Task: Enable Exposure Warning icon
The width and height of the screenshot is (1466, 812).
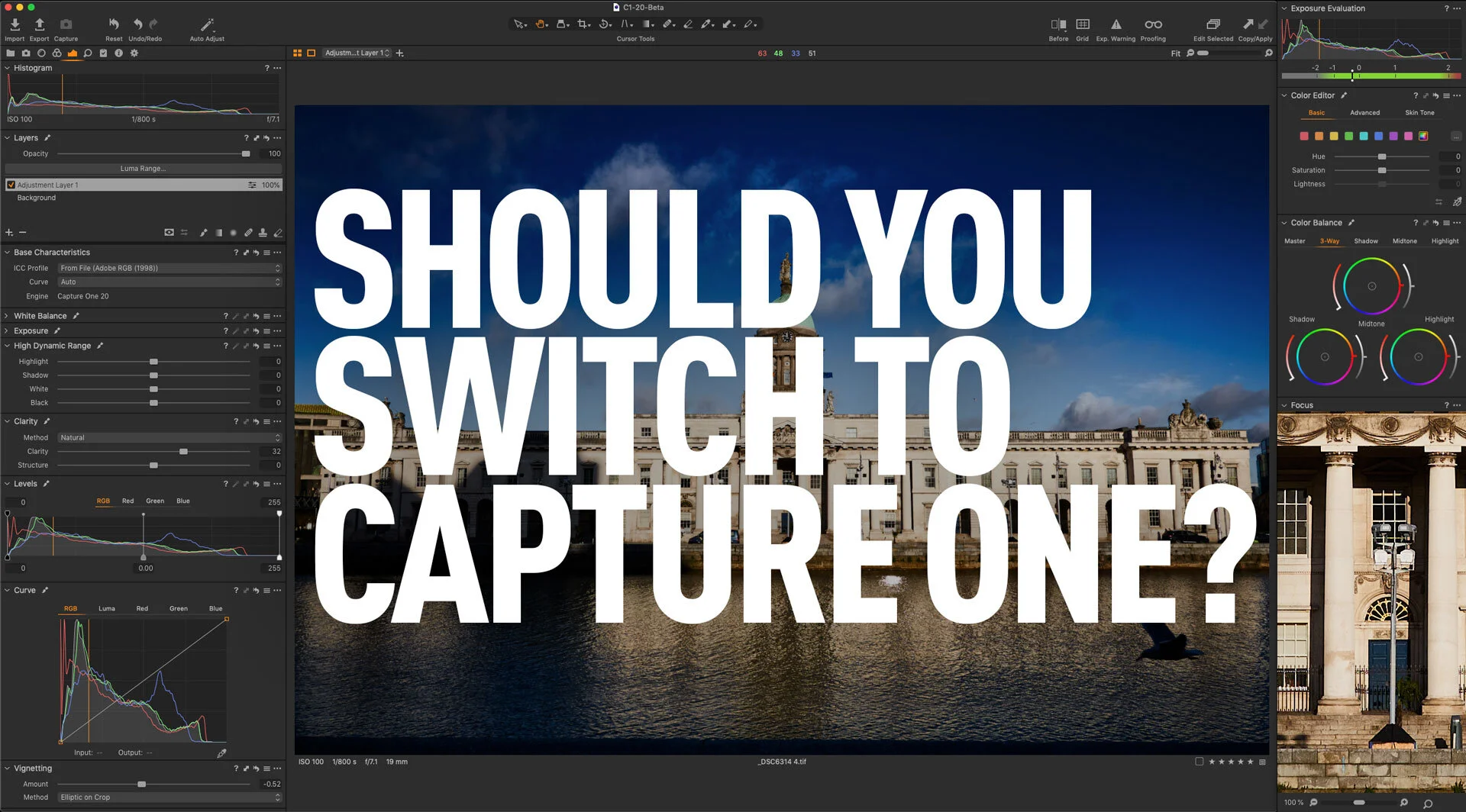Action: click(1116, 25)
